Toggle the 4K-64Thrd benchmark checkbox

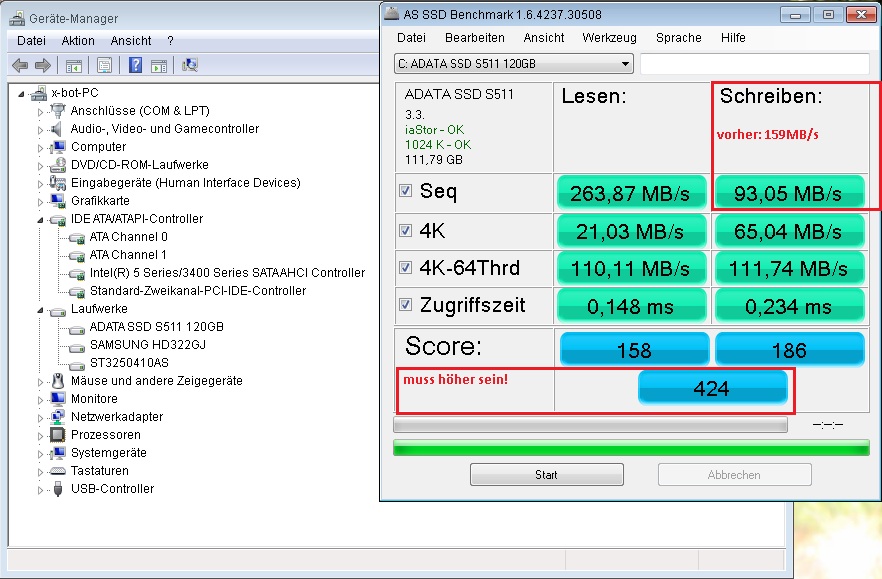(x=405, y=267)
